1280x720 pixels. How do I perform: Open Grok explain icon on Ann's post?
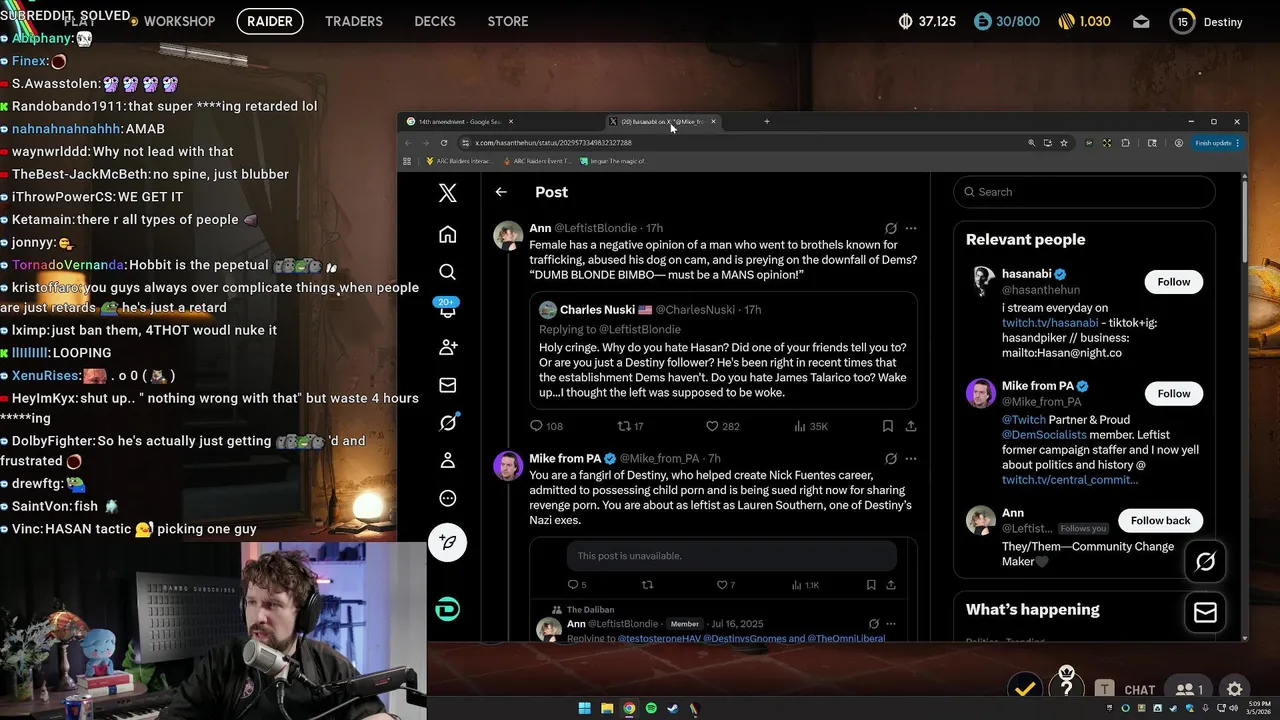(x=891, y=228)
